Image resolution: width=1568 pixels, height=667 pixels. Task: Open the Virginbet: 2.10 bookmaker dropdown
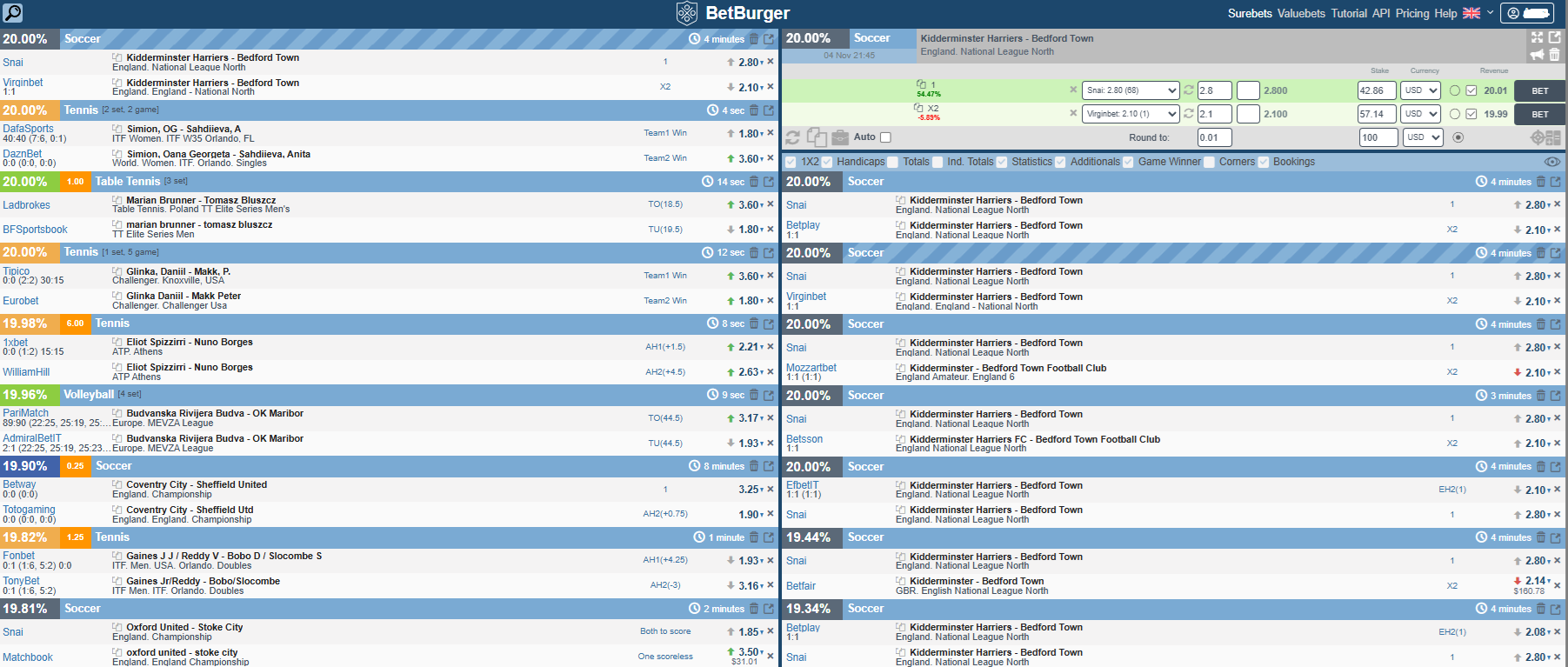point(1130,114)
